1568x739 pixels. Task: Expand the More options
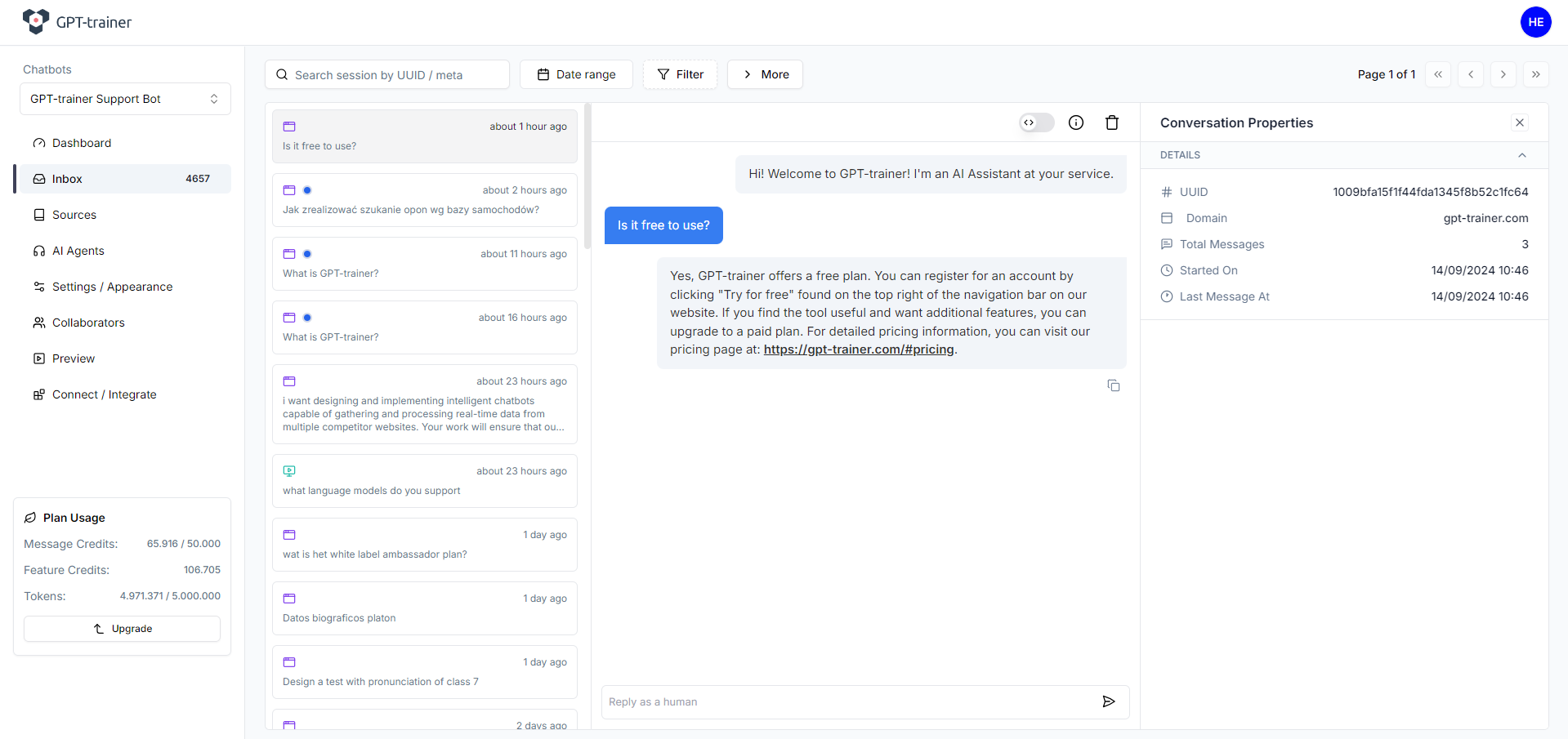[x=765, y=74]
